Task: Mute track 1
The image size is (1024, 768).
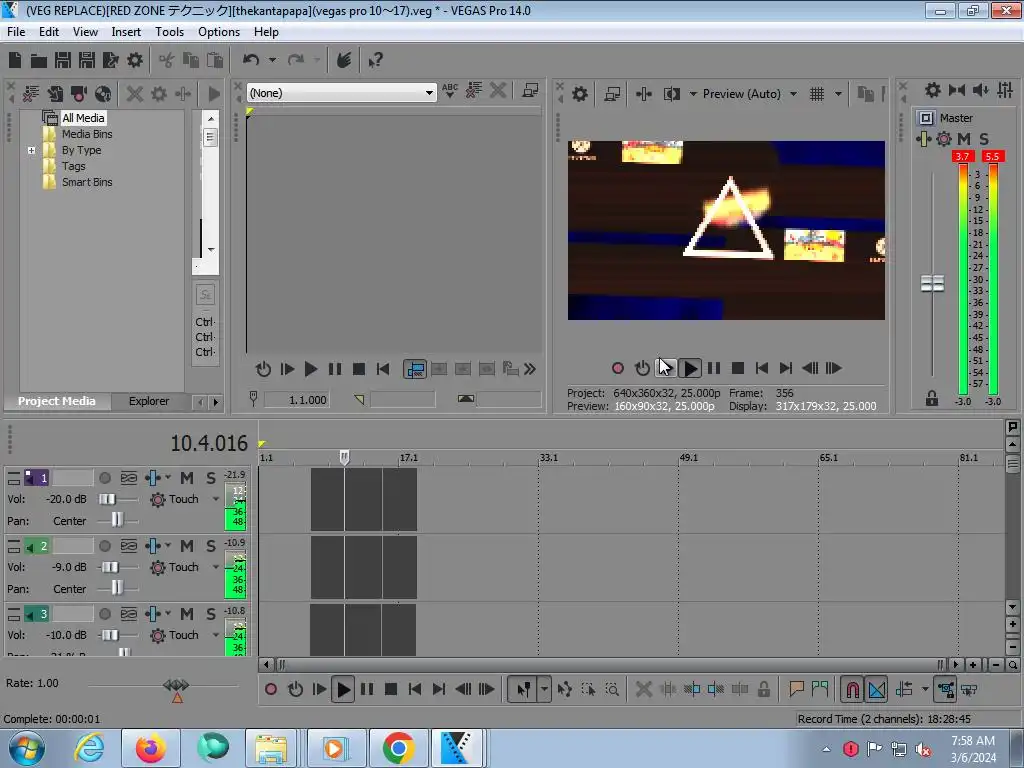Action: (x=187, y=478)
